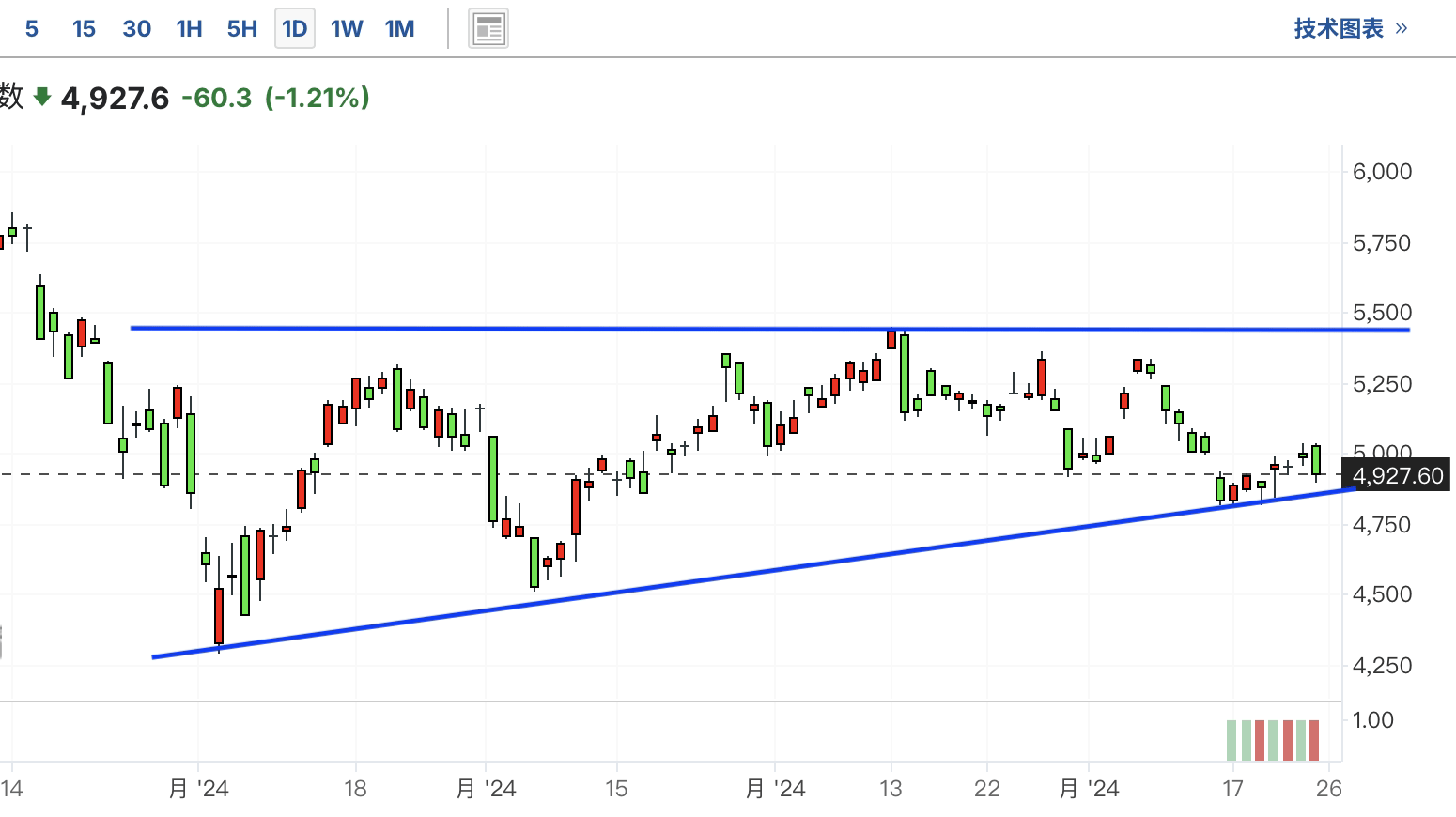Image resolution: width=1456 pixels, height=817 pixels.
Task: Switch to the 1M monthly timeframe
Action: [x=399, y=29]
